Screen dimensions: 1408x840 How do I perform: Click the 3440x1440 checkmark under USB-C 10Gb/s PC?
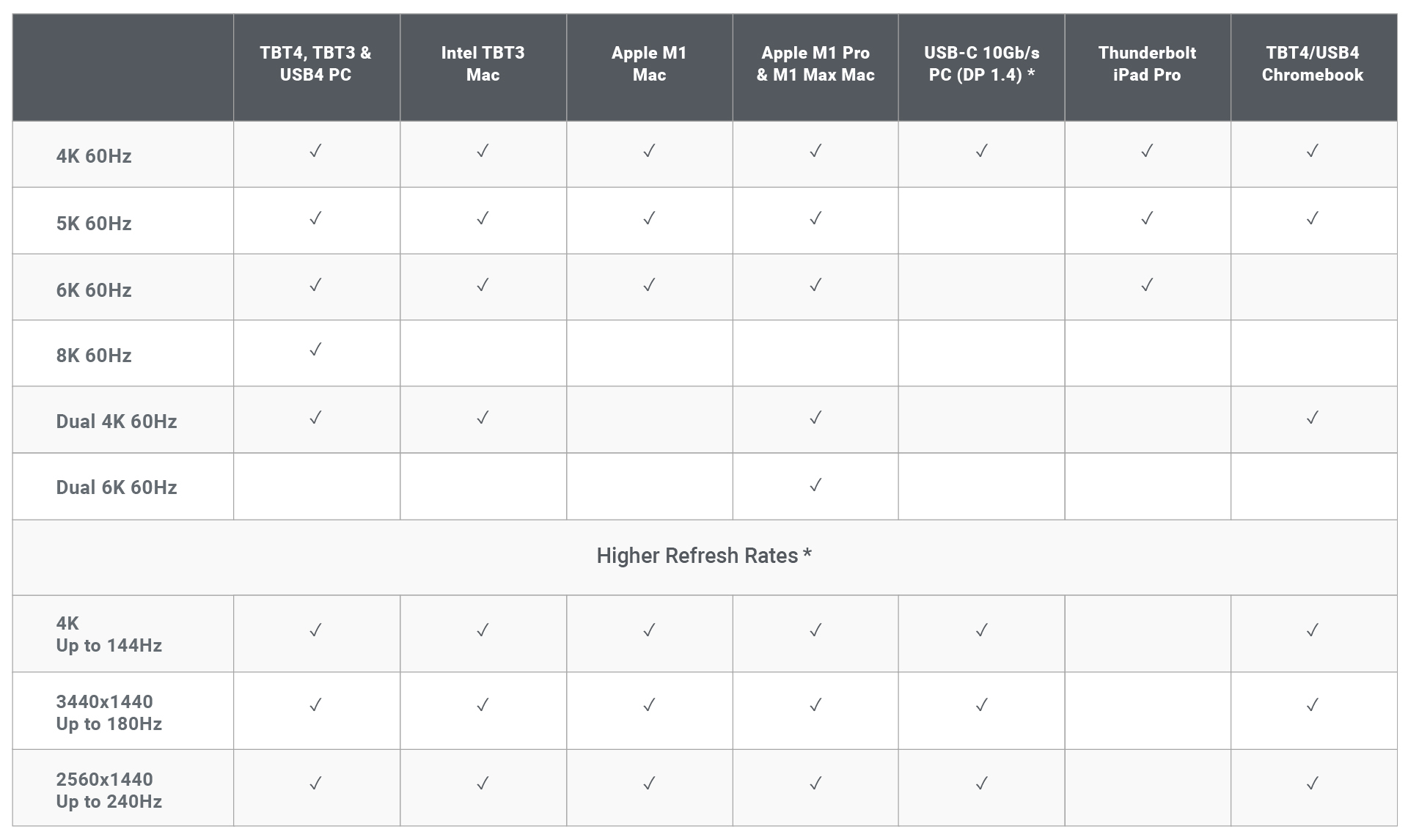(x=981, y=704)
